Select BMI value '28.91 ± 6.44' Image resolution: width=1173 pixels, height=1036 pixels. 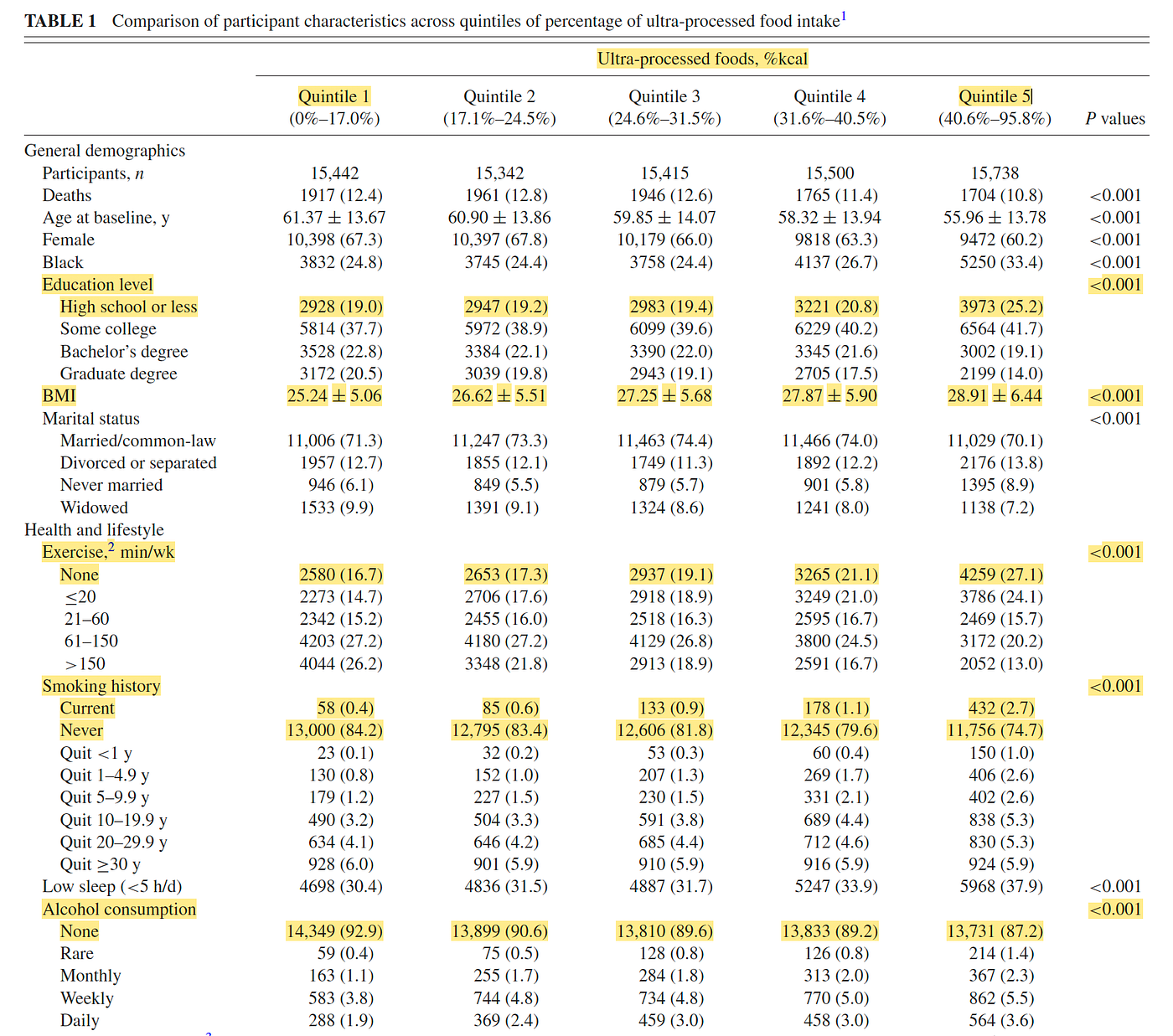[995, 395]
